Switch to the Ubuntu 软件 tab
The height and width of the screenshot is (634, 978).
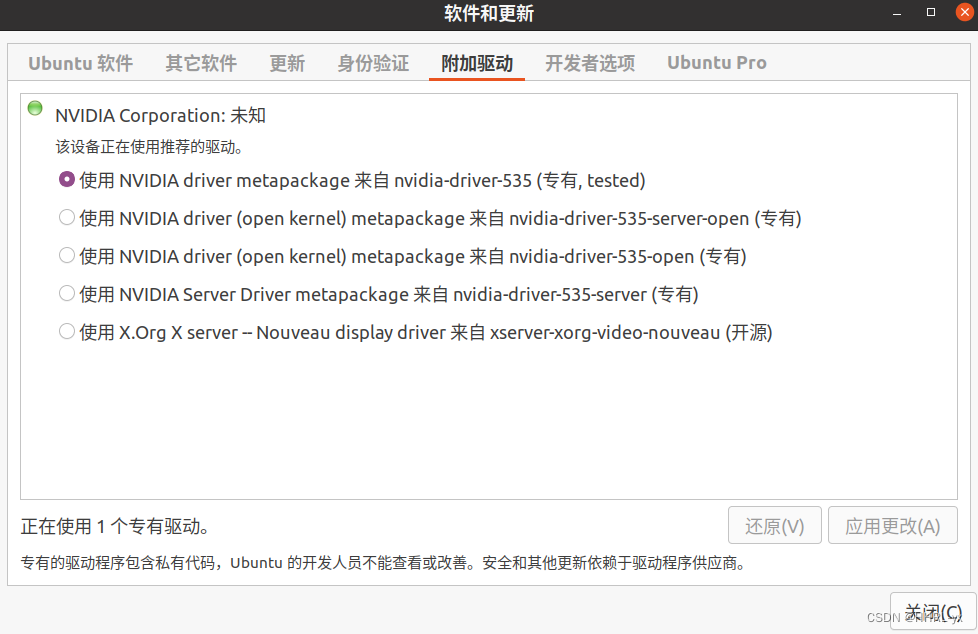tap(80, 63)
